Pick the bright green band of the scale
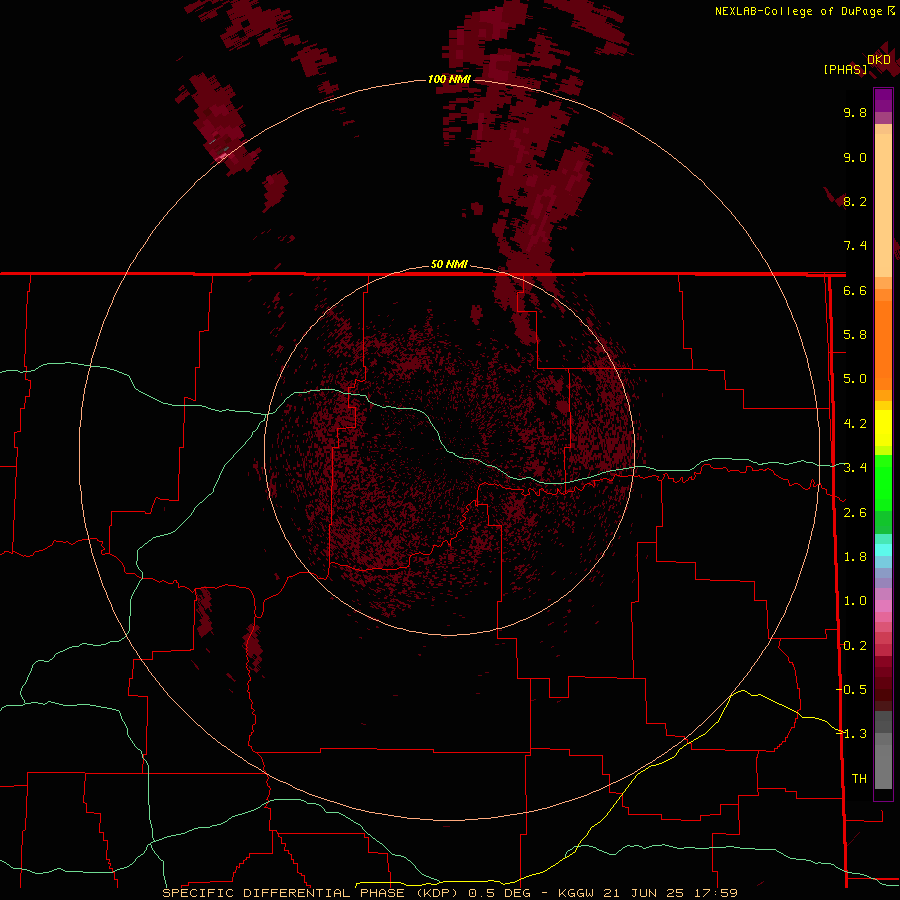Image resolution: width=900 pixels, height=900 pixels. [883, 482]
